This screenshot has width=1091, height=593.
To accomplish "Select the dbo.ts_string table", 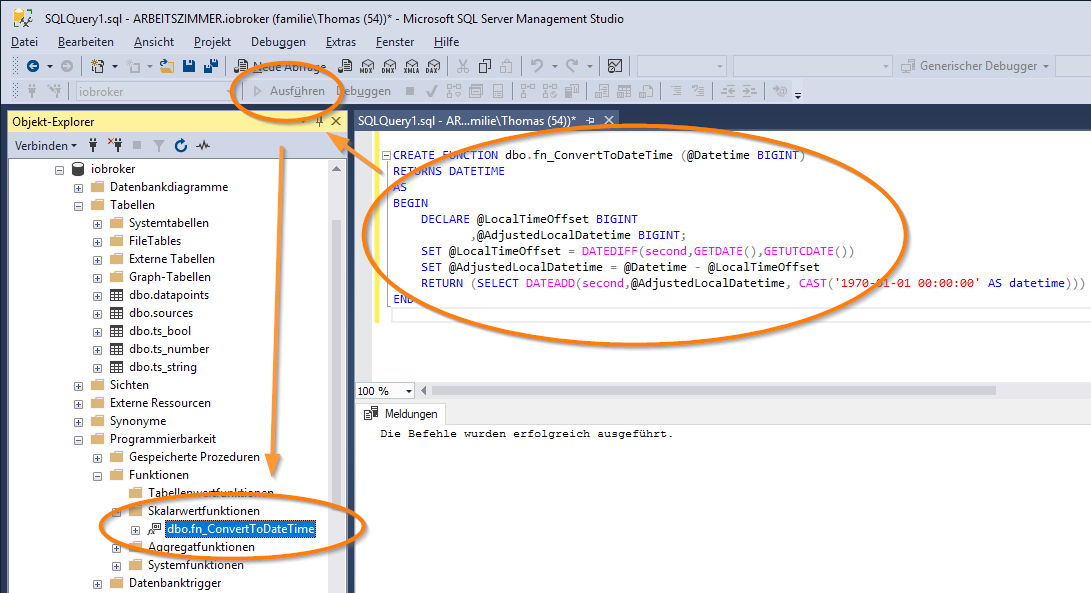I will (163, 367).
